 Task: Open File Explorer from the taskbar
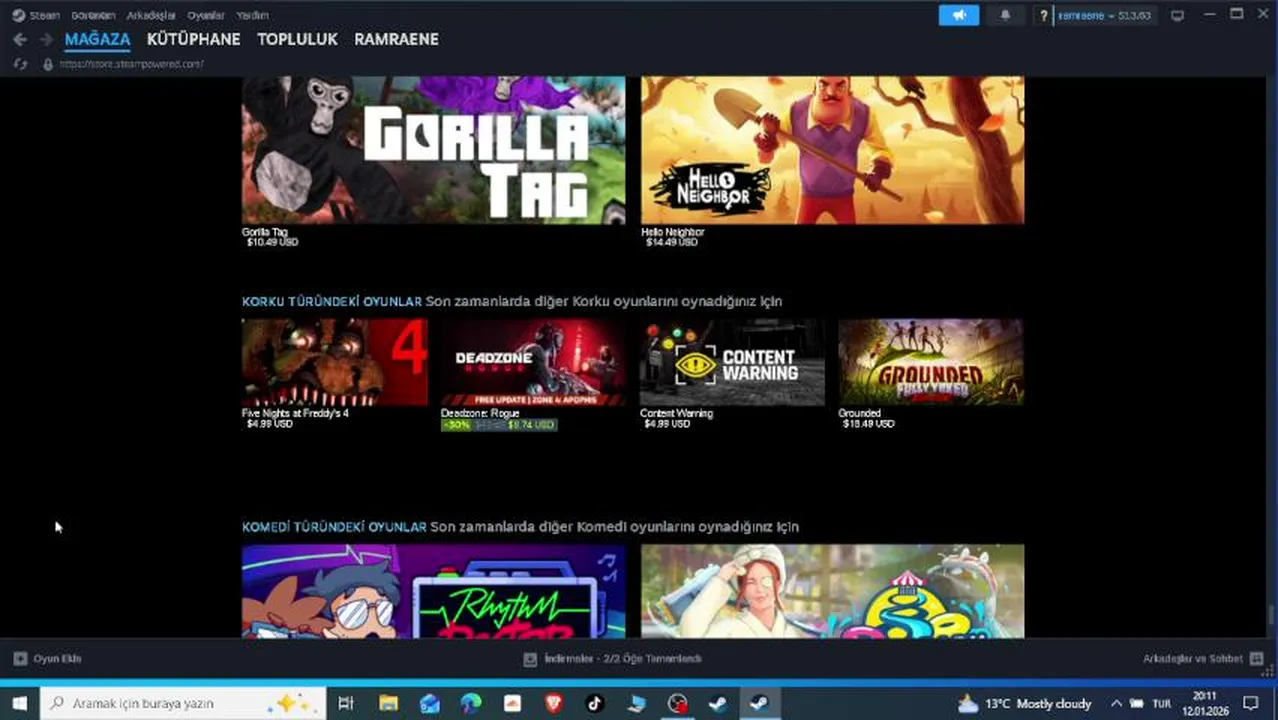[x=388, y=703]
